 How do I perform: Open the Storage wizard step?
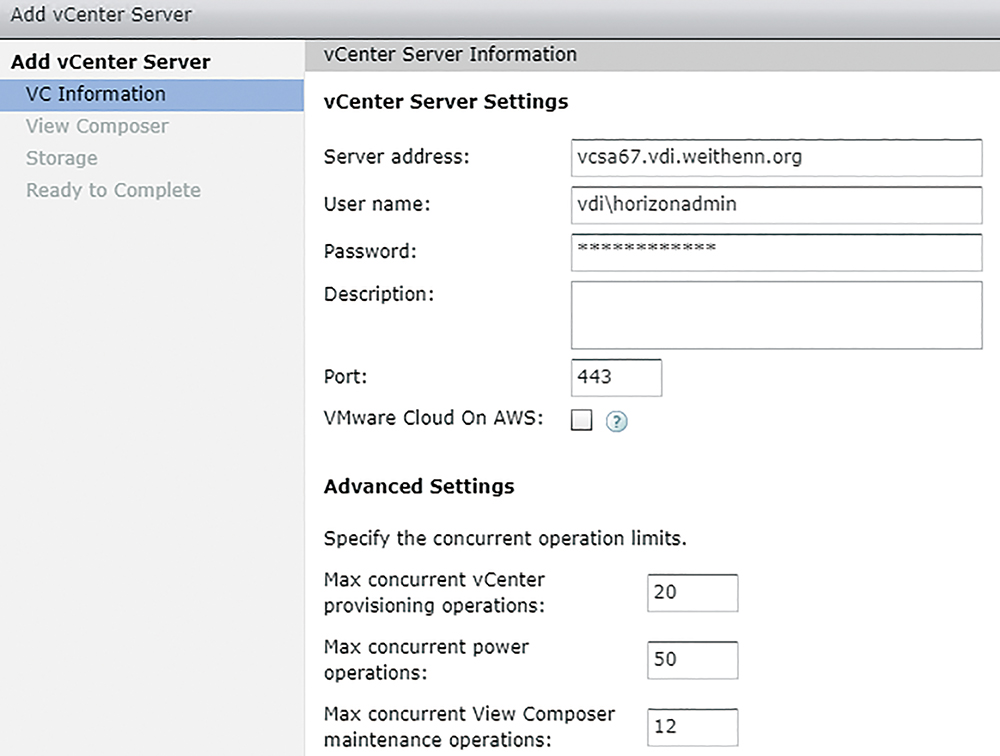[x=62, y=158]
